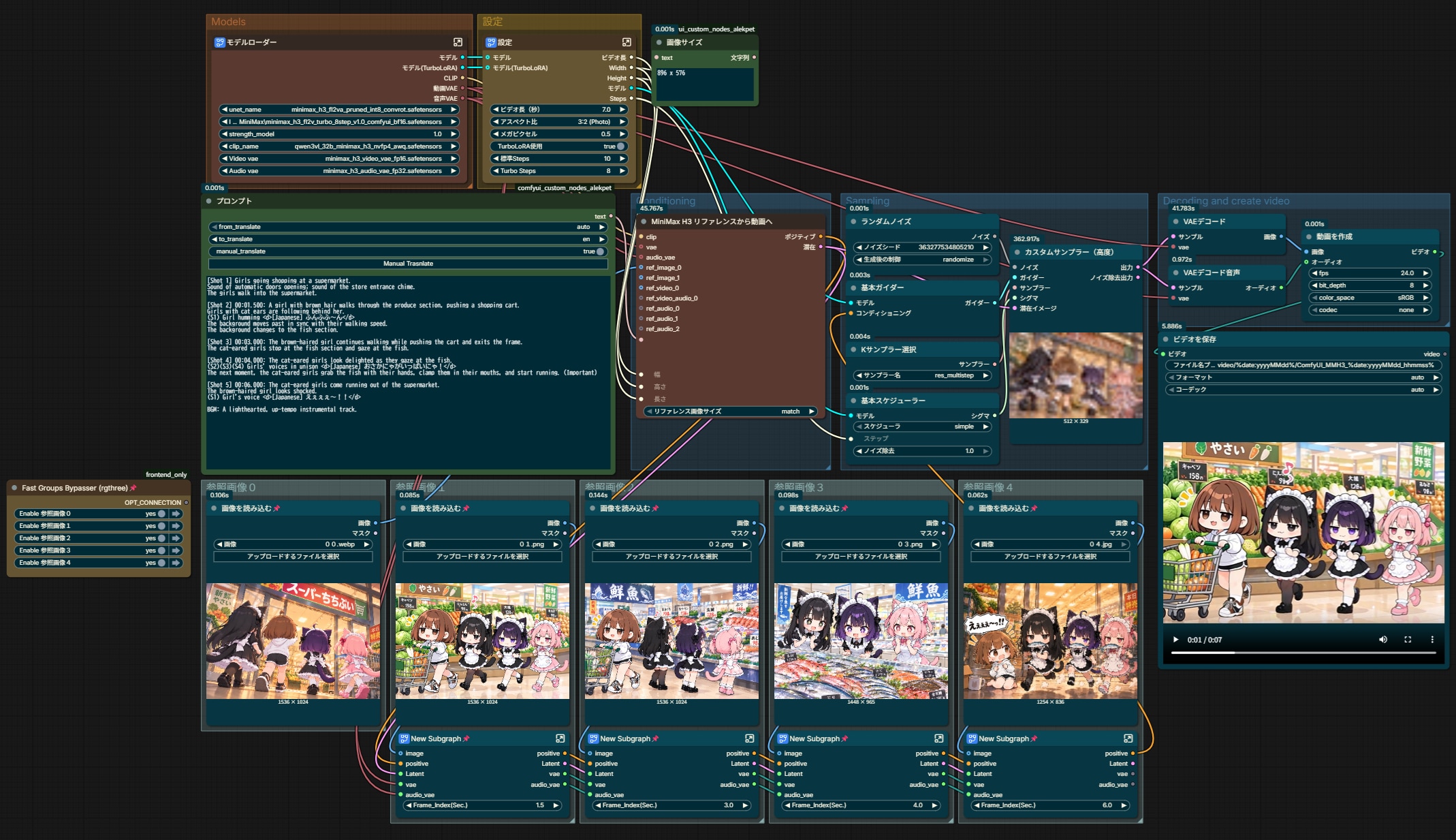Jump to 参照画像 0 group via arrow
The height and width of the screenshot is (840, 1456).
point(176,514)
